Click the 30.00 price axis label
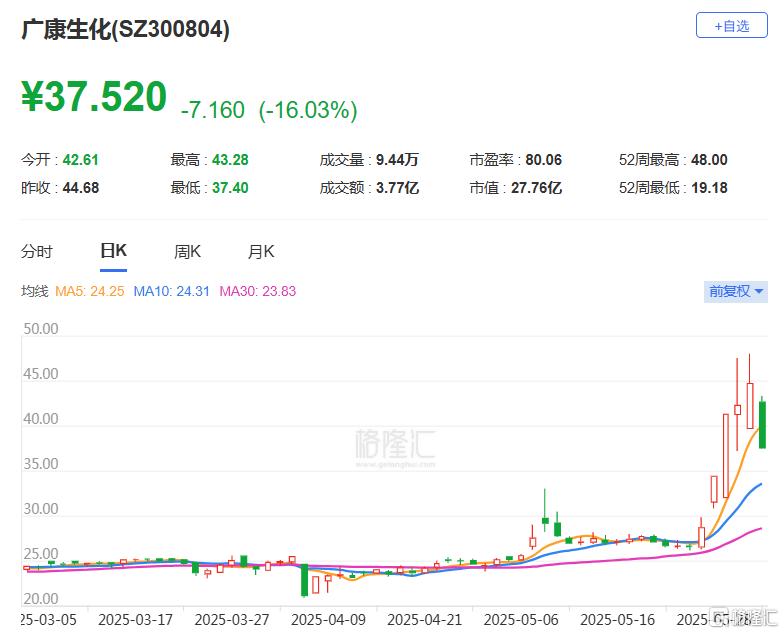The width and height of the screenshot is (784, 634). click(x=41, y=509)
